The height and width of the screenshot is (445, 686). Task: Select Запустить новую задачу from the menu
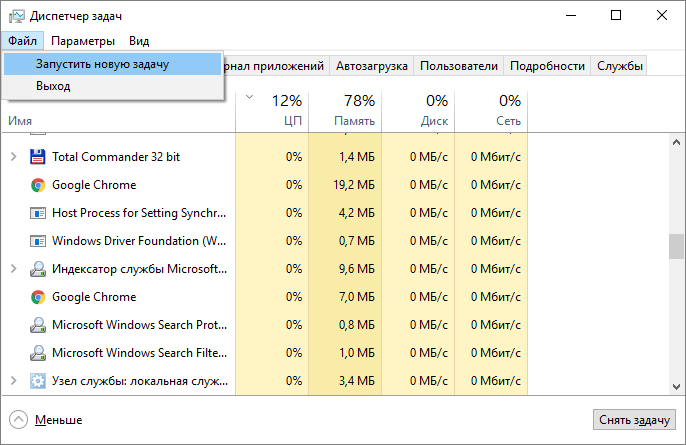pyautogui.click(x=102, y=64)
